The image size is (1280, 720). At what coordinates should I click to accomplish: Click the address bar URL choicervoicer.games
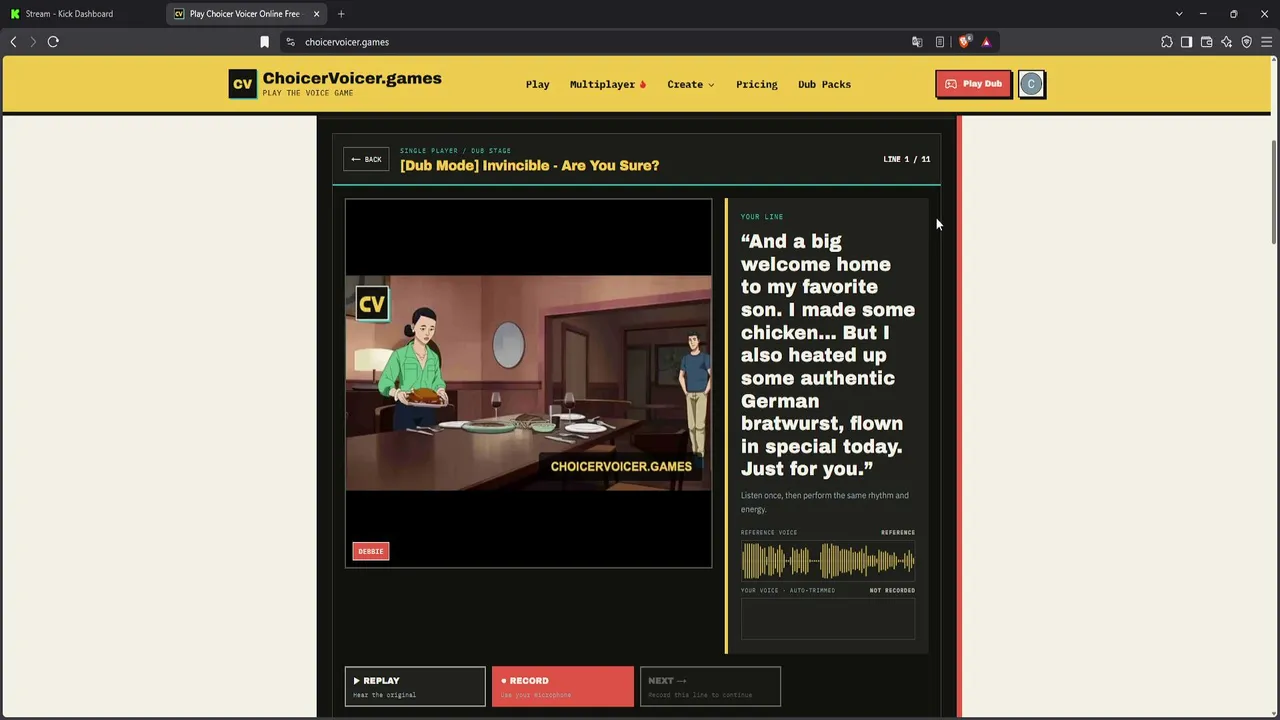click(347, 42)
